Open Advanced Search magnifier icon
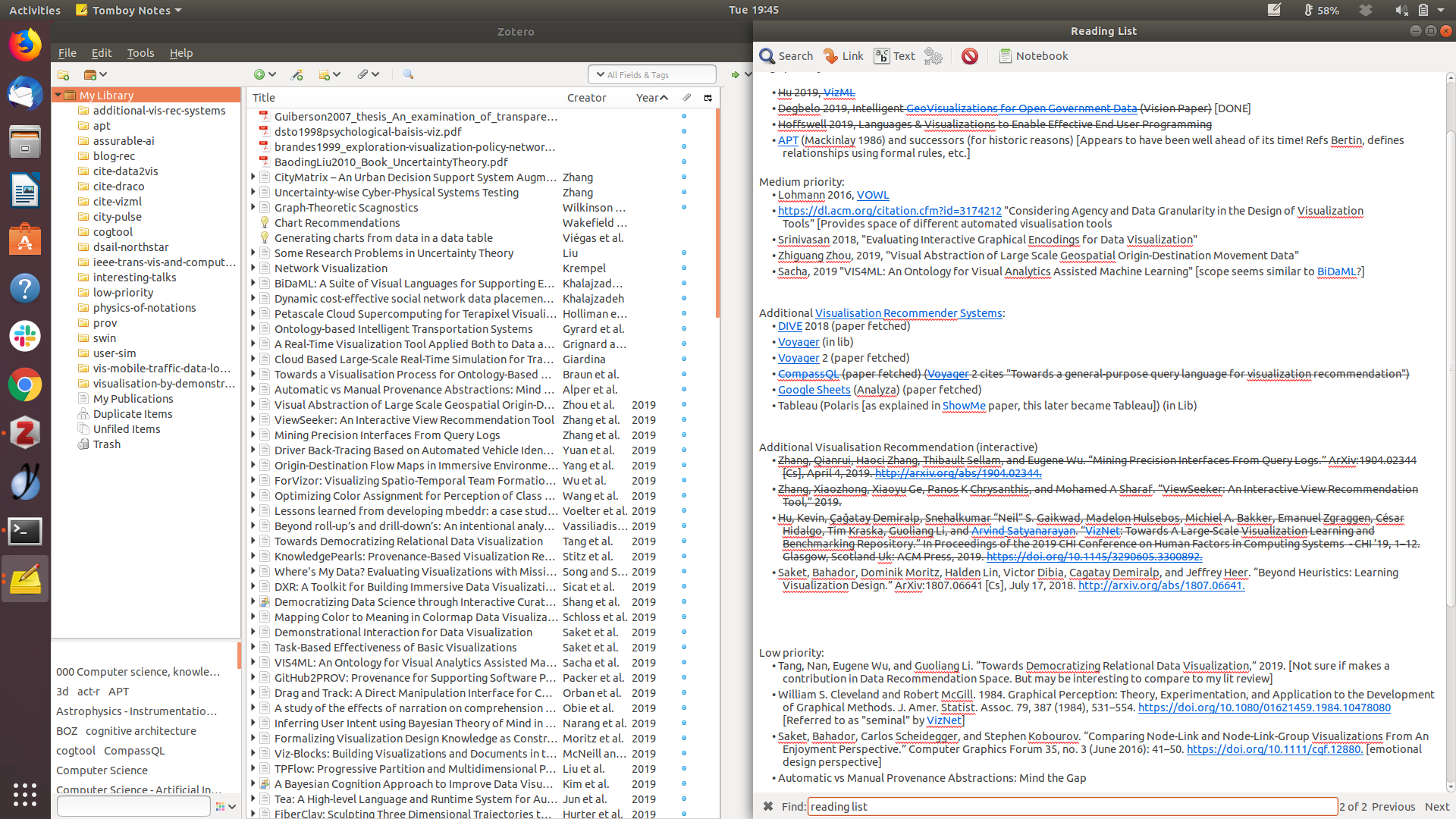This screenshot has width=1456, height=819. tap(408, 74)
